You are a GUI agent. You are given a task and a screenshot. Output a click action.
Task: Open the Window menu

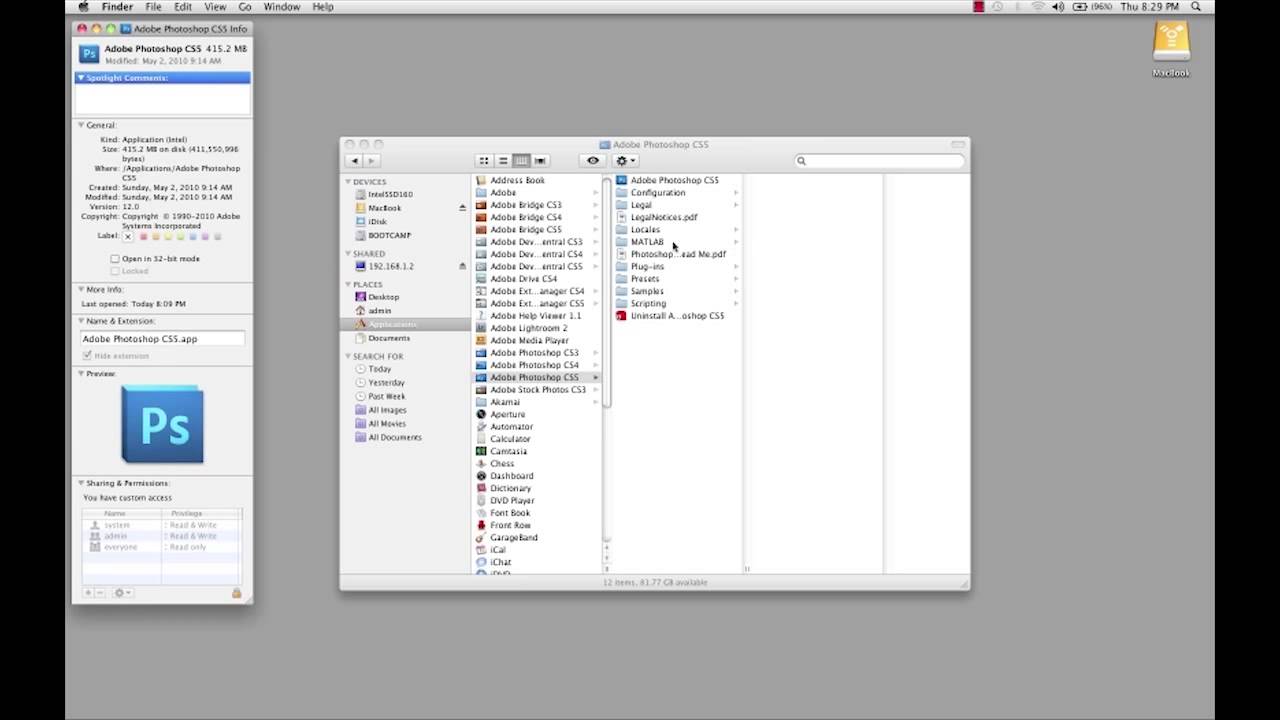[x=282, y=7]
